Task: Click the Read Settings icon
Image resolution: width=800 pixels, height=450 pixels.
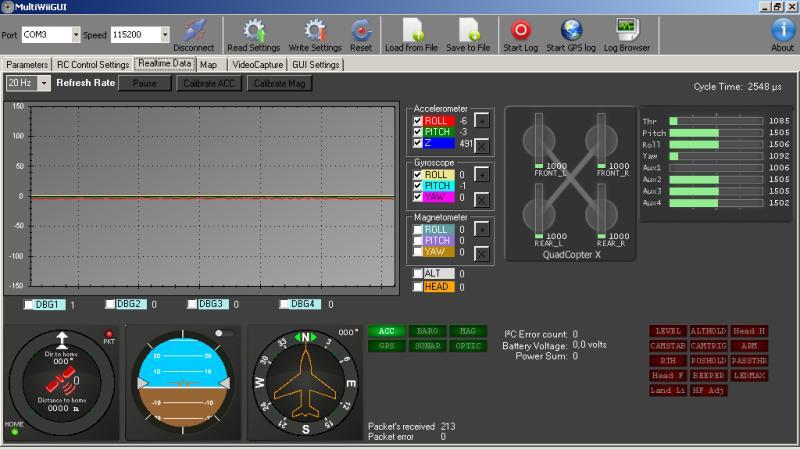Action: click(x=253, y=31)
